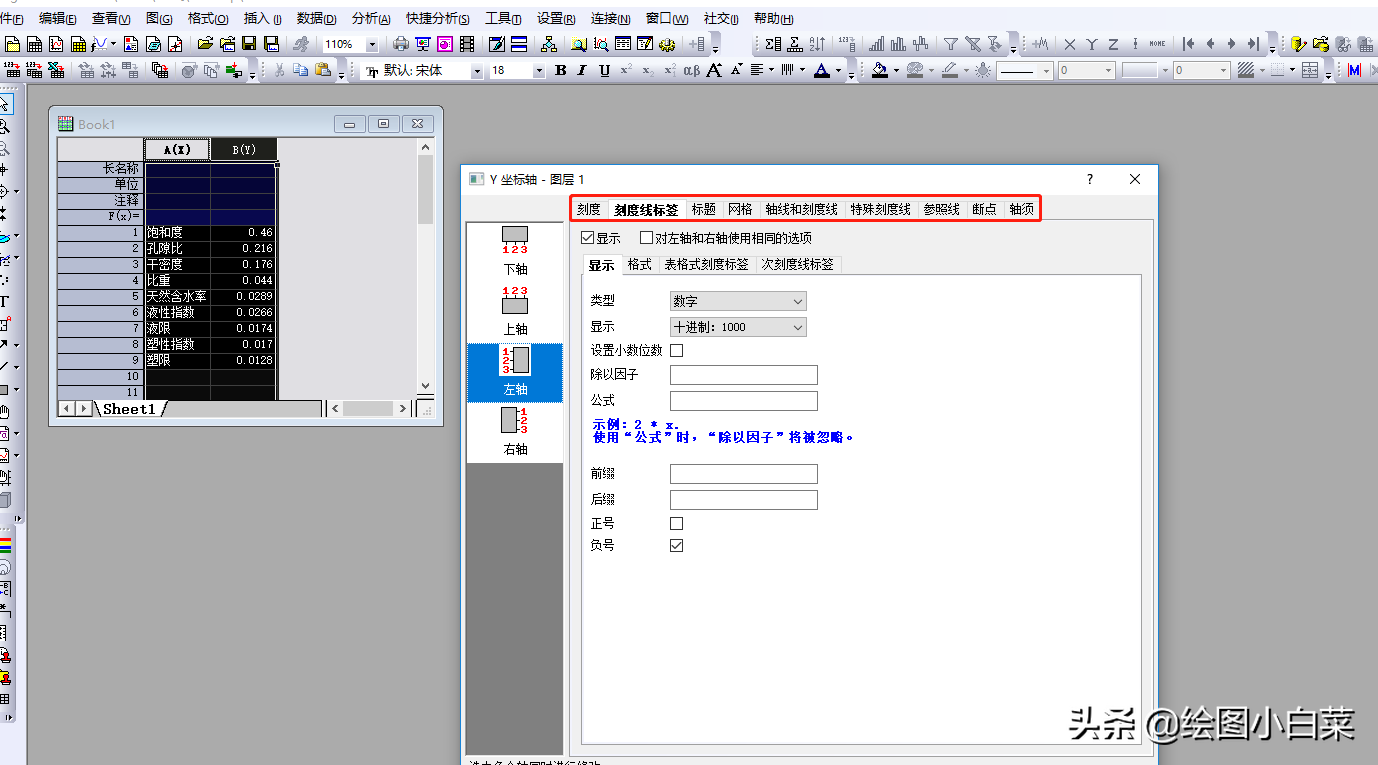Image resolution: width=1378 pixels, height=765 pixels.
Task: Click the Set as Z column icon
Action: [x=1114, y=44]
